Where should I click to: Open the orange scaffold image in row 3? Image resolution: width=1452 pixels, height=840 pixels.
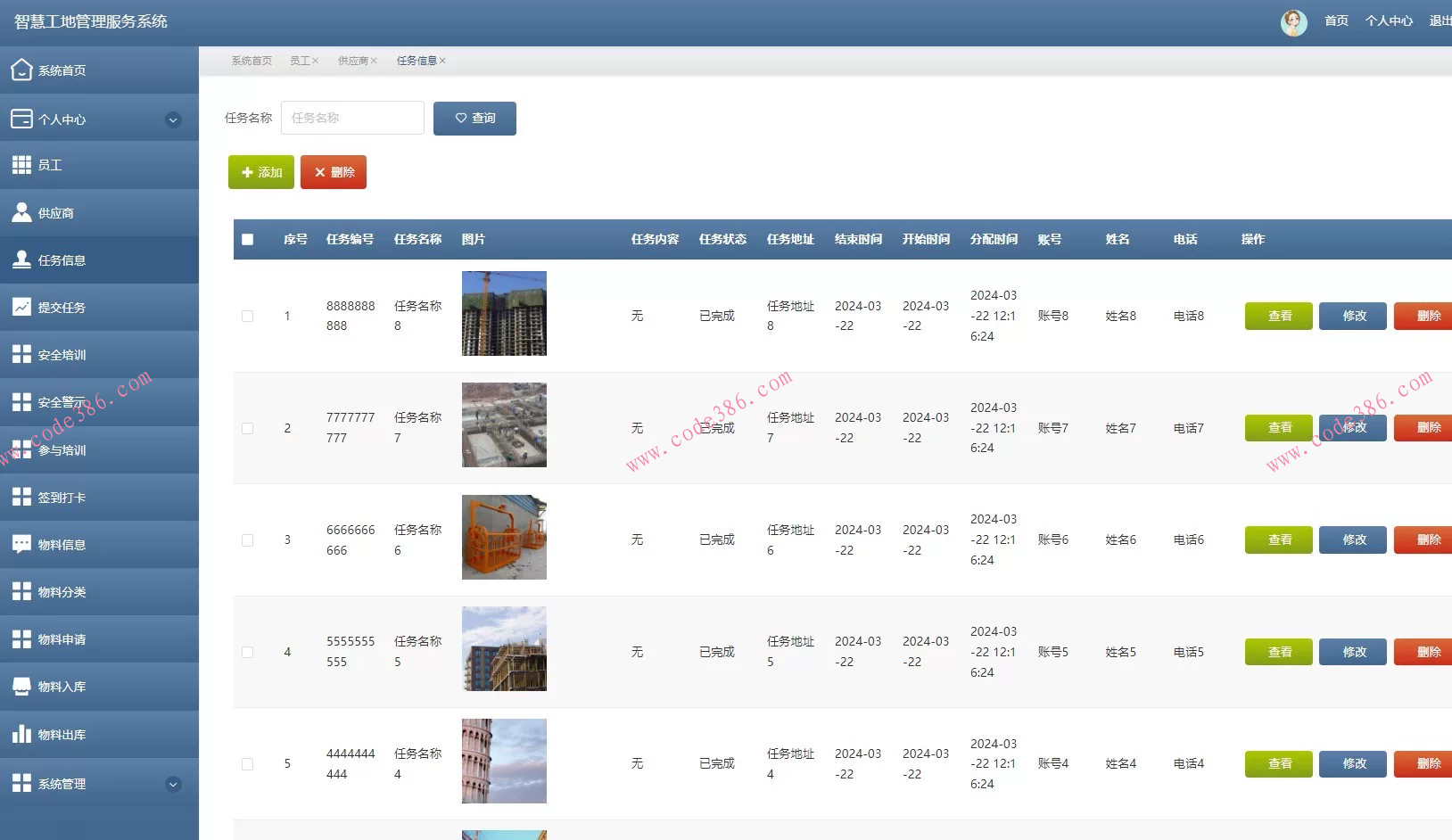[x=504, y=538]
